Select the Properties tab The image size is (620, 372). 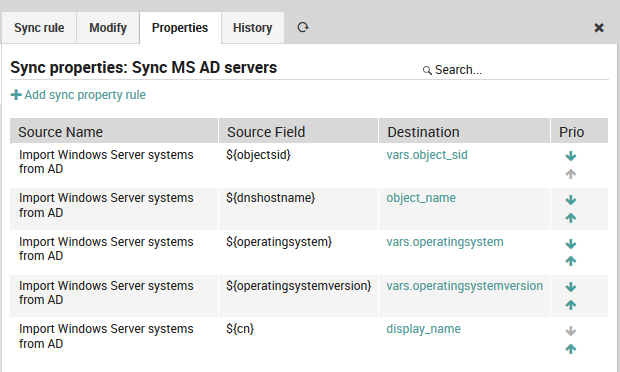coord(180,28)
